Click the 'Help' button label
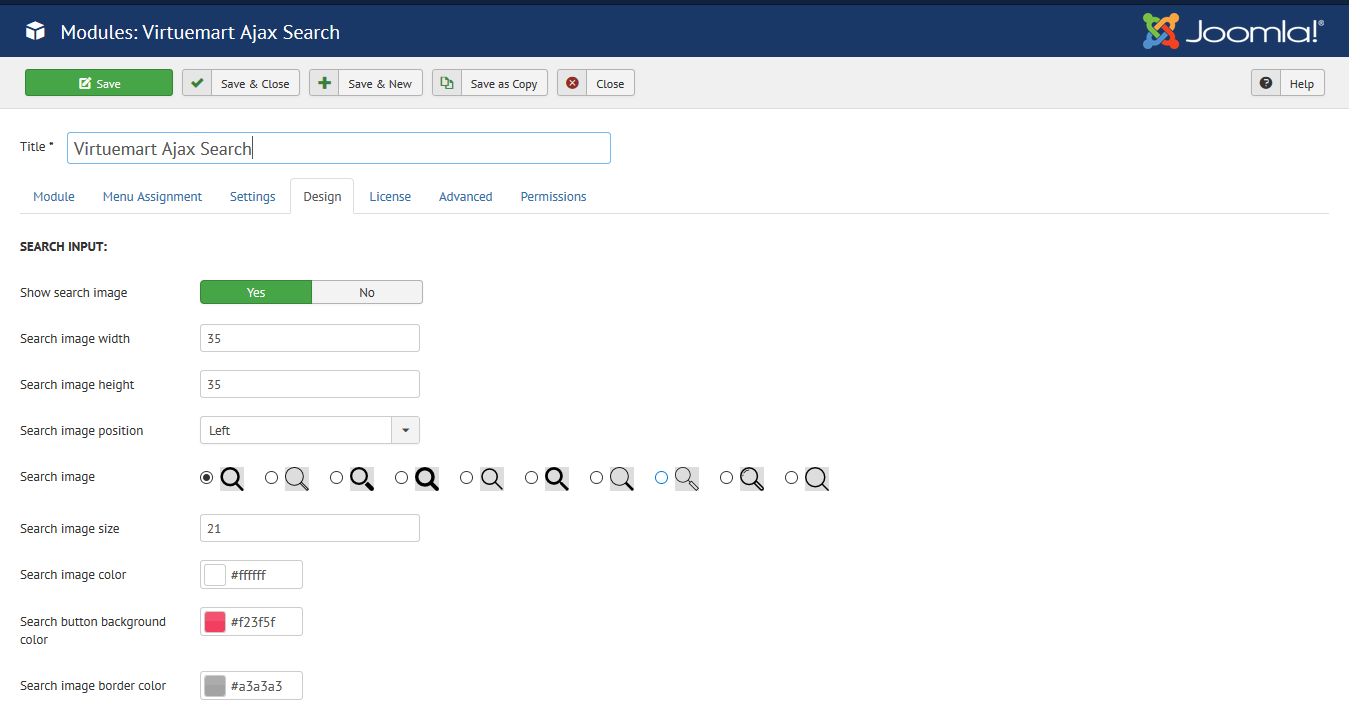 click(x=1302, y=84)
